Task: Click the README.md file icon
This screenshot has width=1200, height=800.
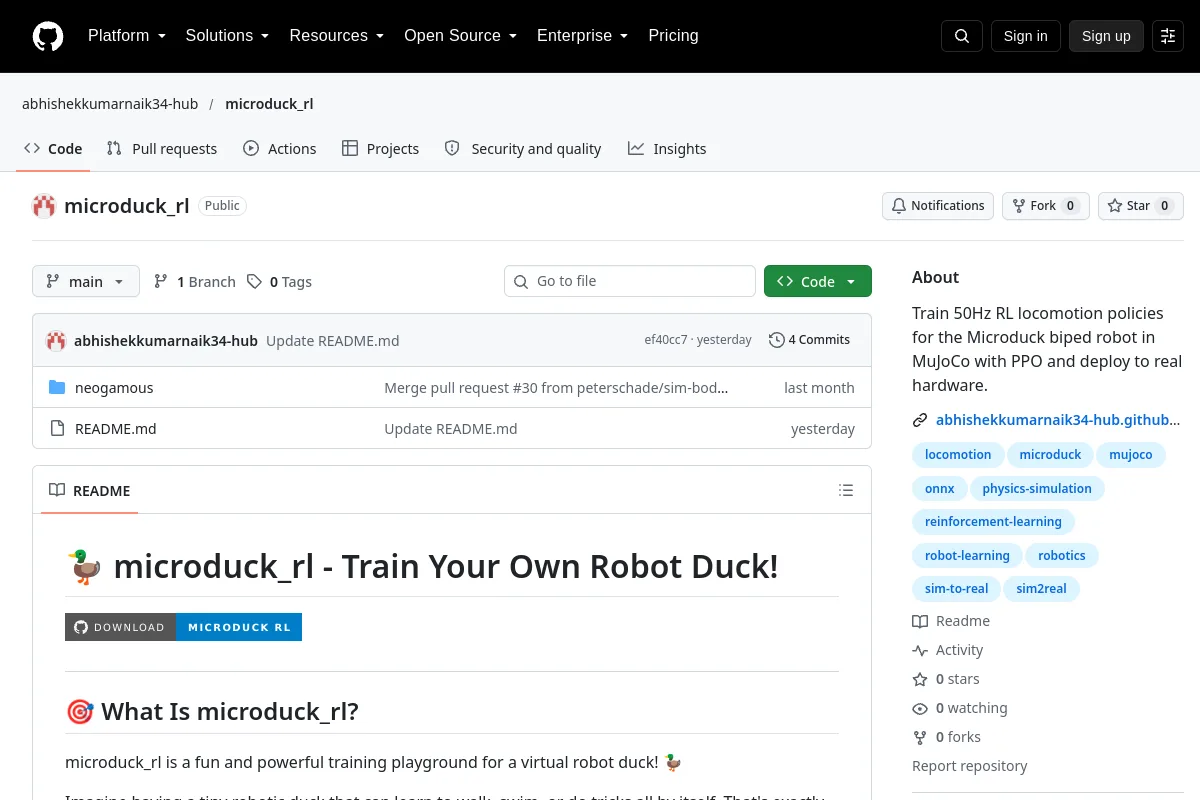Action: click(x=57, y=429)
